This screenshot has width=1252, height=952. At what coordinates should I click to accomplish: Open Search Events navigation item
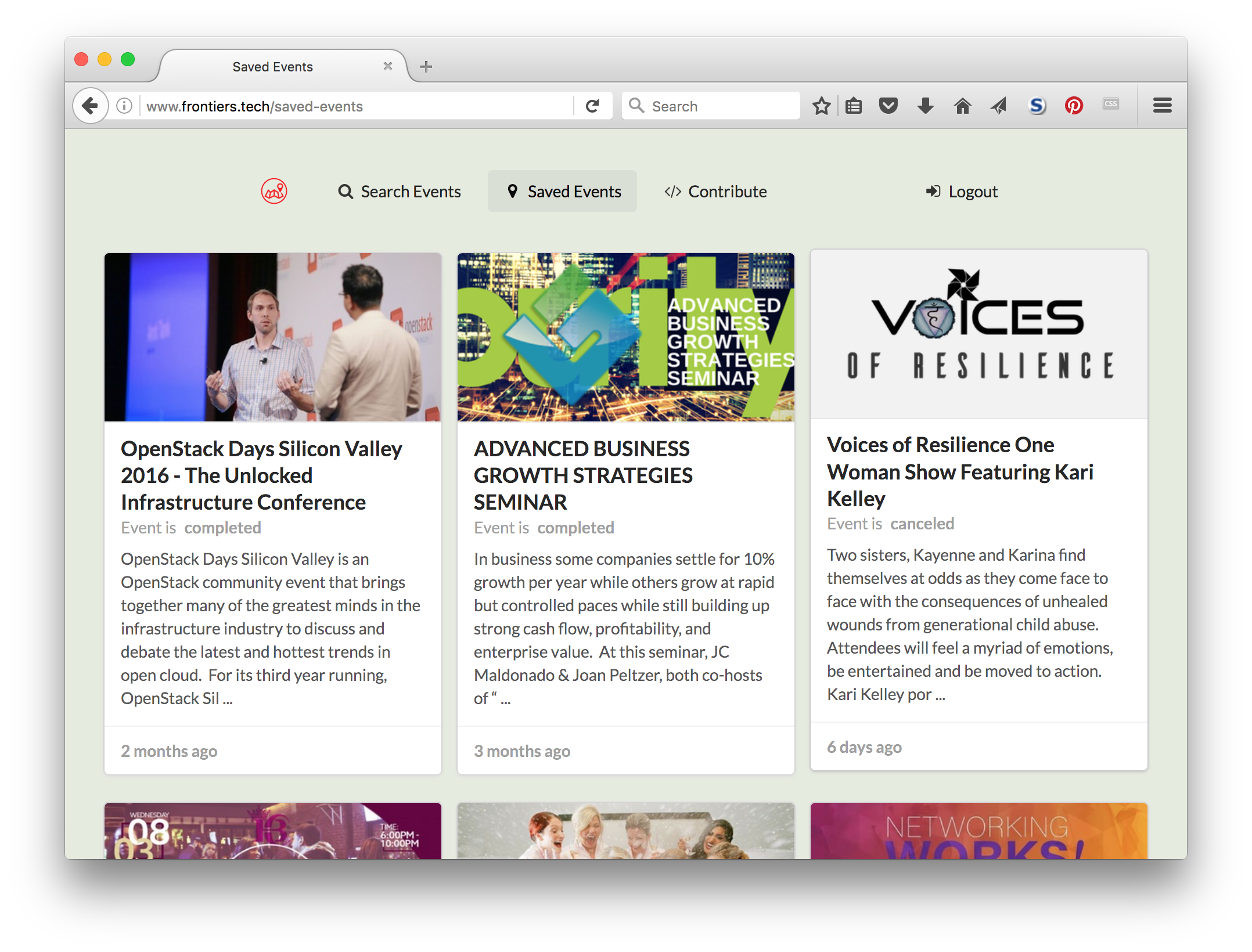point(400,192)
